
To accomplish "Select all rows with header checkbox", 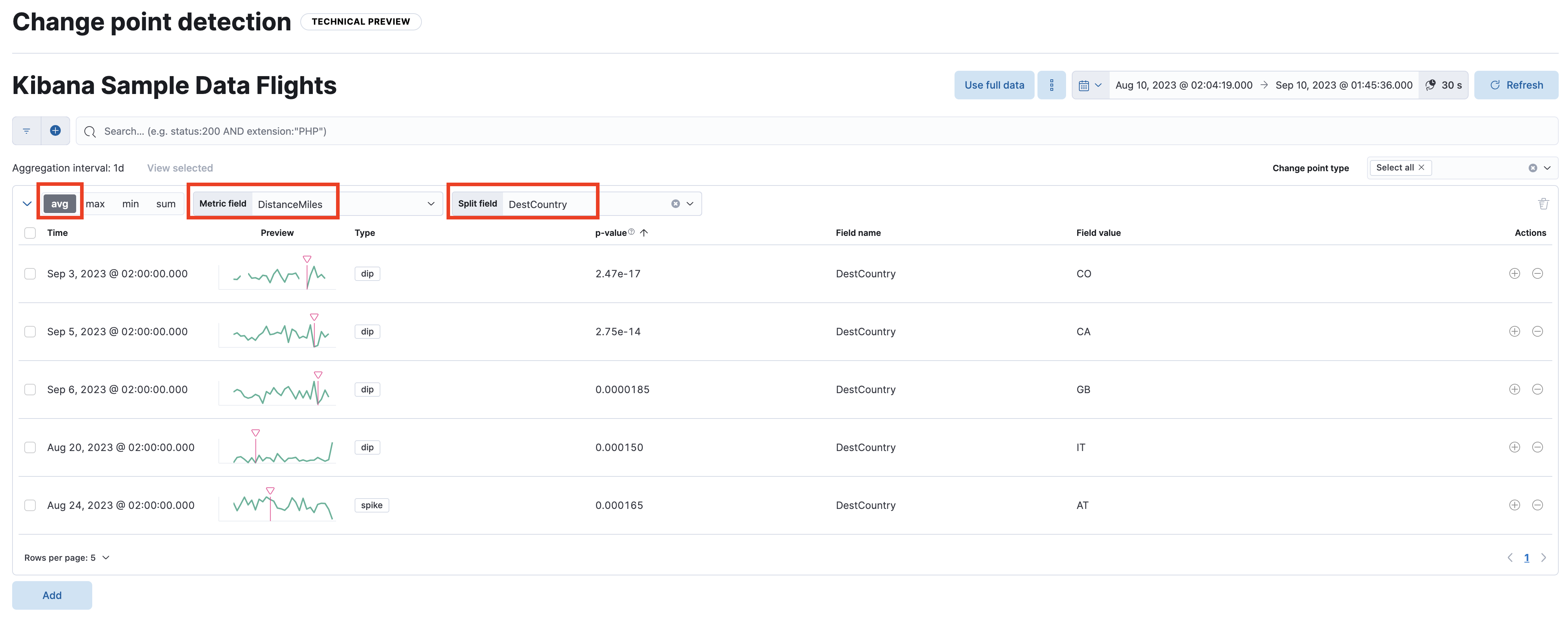I will (x=30, y=233).
